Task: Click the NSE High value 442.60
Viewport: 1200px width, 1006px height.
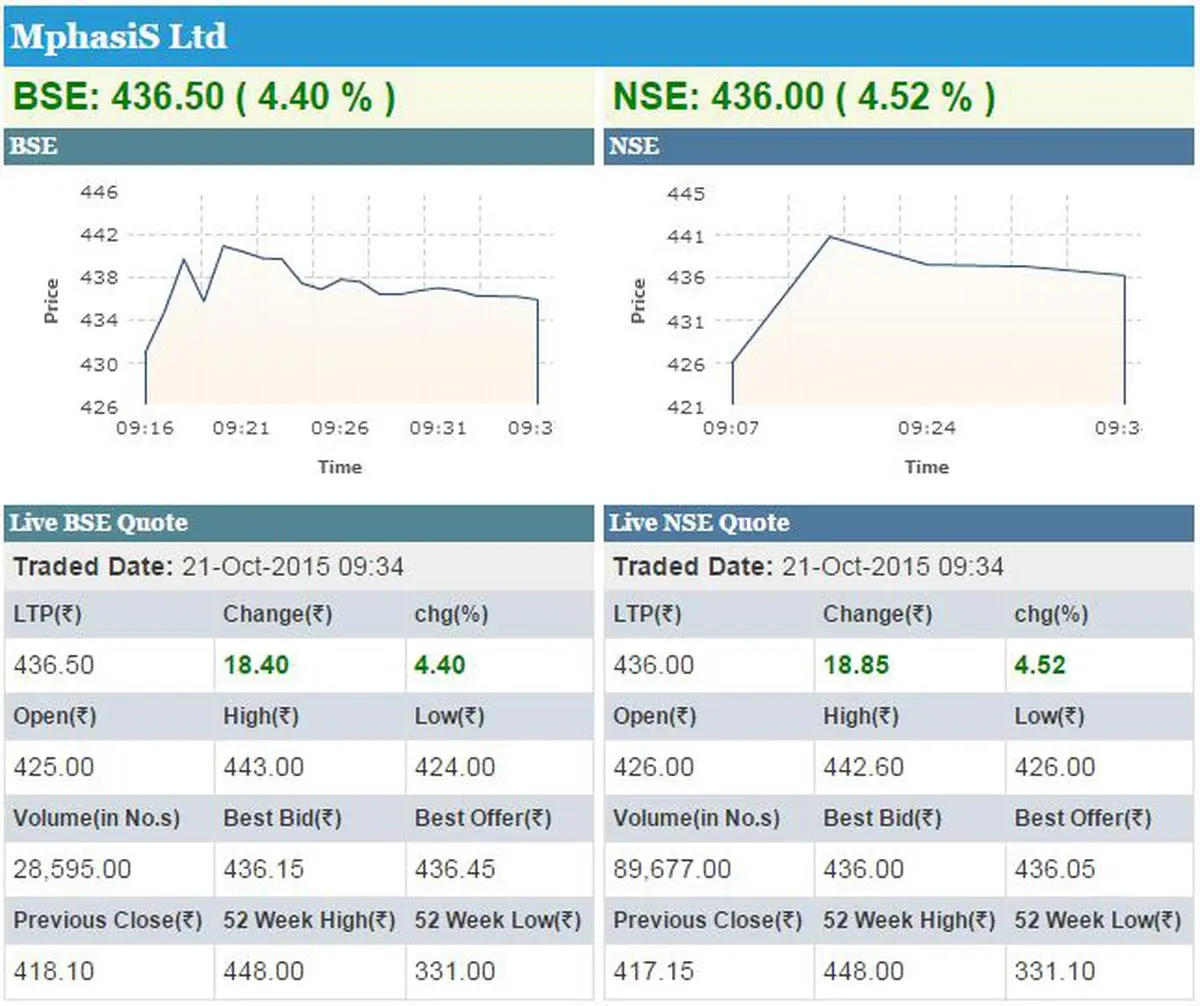Action: pos(863,767)
